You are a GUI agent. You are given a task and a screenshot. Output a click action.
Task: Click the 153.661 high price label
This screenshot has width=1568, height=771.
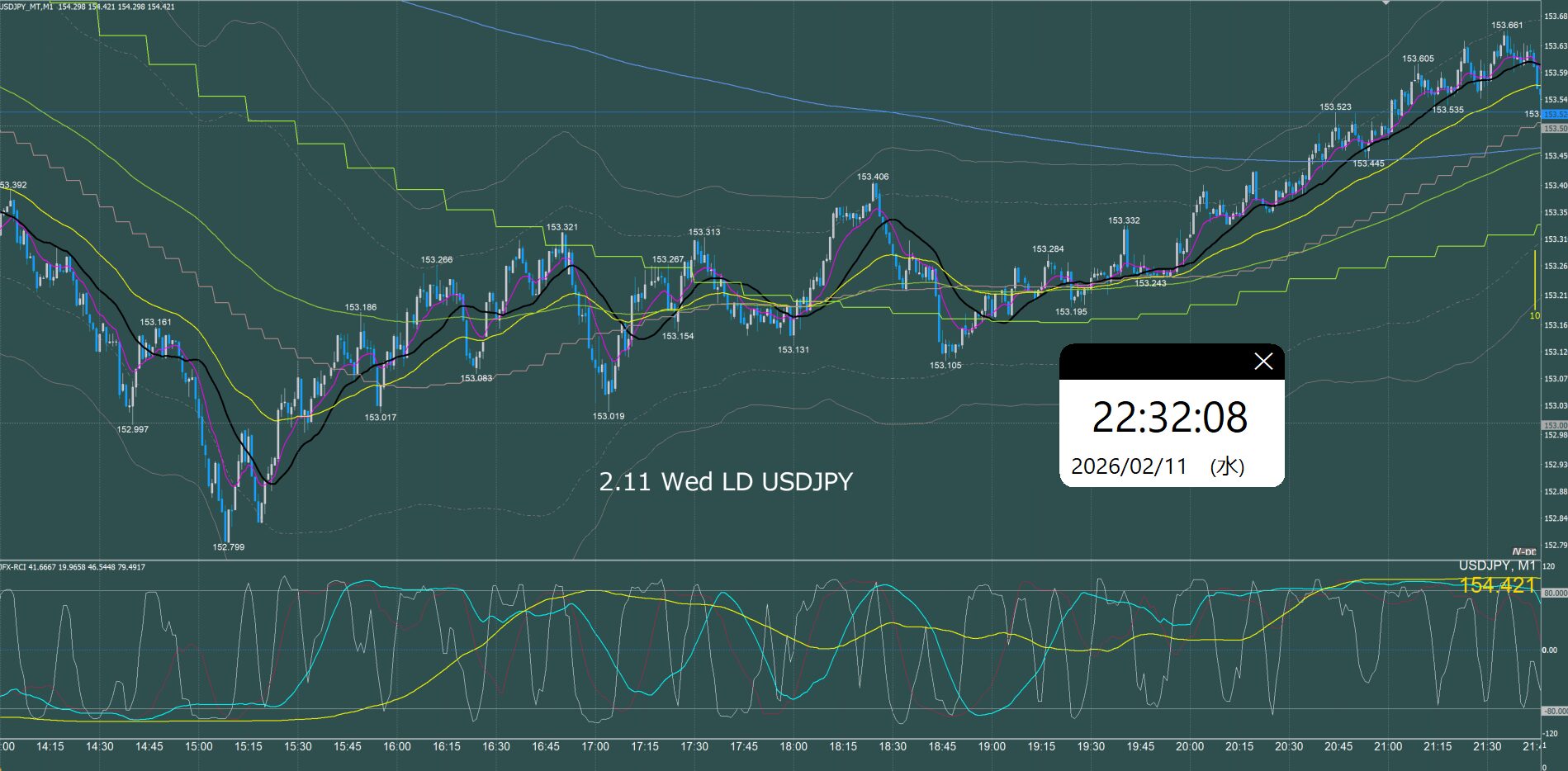pyautogui.click(x=1507, y=26)
